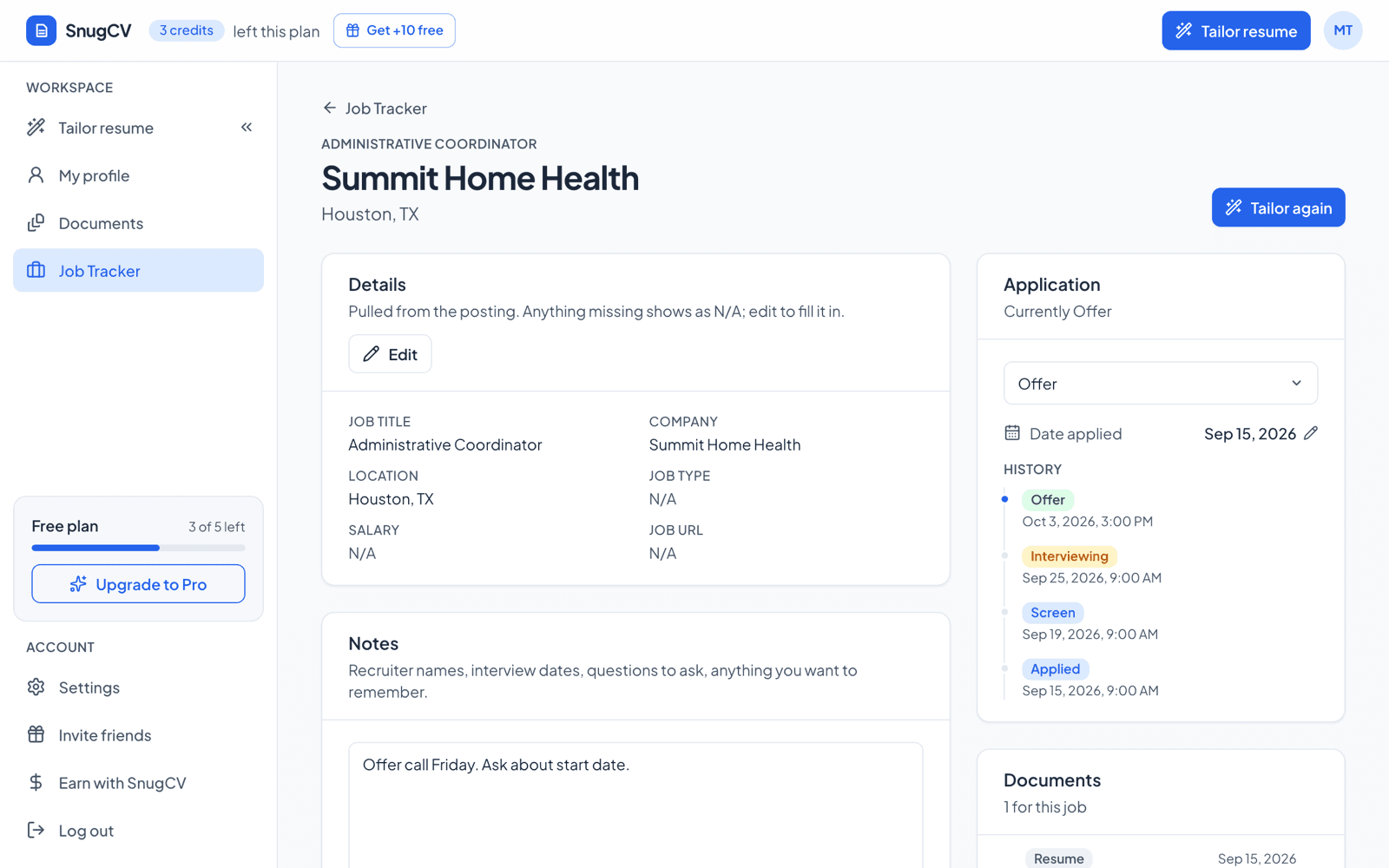Click the chevron arrow in status dropdown
This screenshot has height=868, width=1389.
point(1296,384)
